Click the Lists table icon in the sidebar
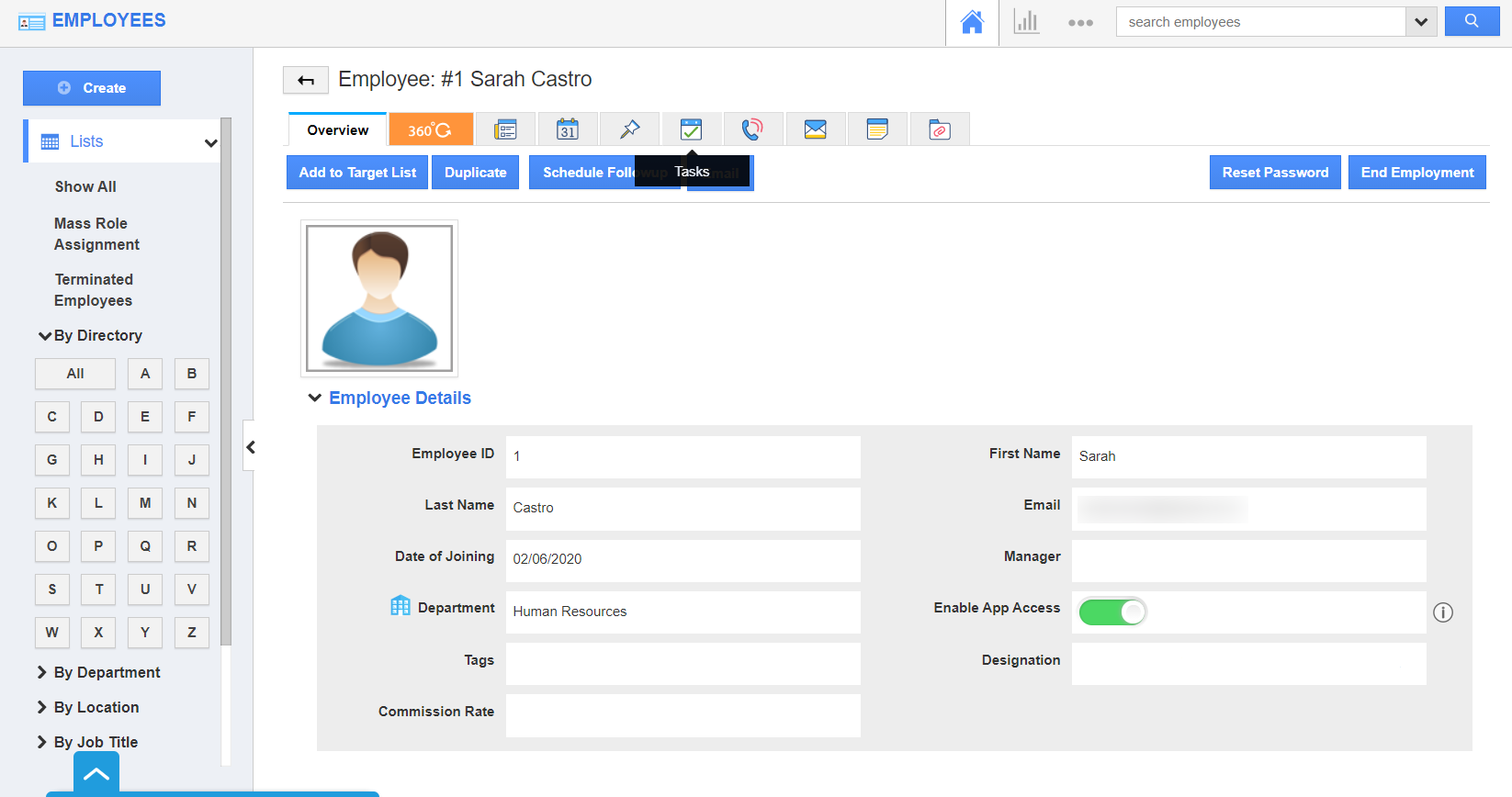This screenshot has height=797, width=1512. pos(51,141)
